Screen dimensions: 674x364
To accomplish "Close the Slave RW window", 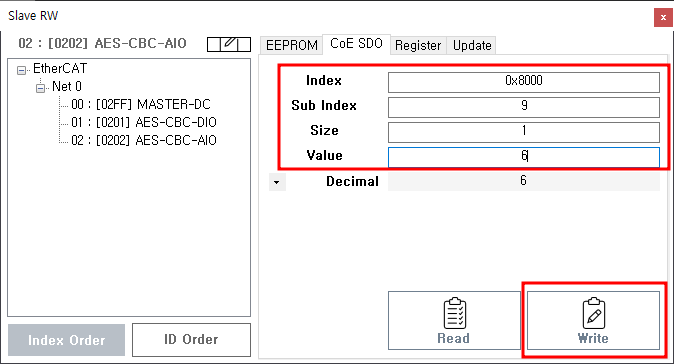I will pyautogui.click(x=663, y=18).
